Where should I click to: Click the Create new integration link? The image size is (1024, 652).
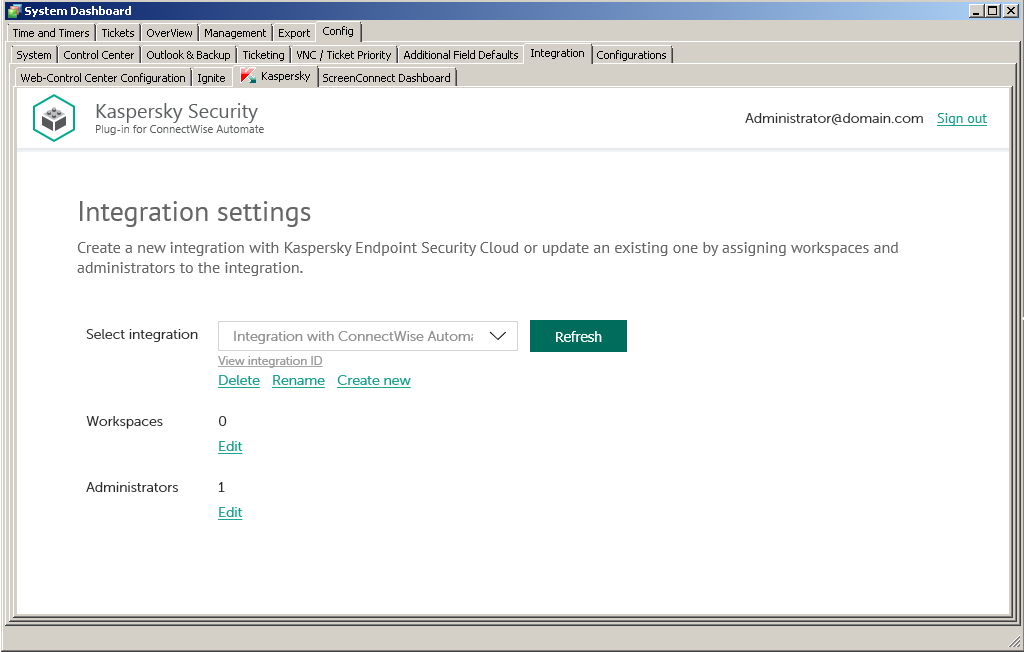[x=374, y=380]
